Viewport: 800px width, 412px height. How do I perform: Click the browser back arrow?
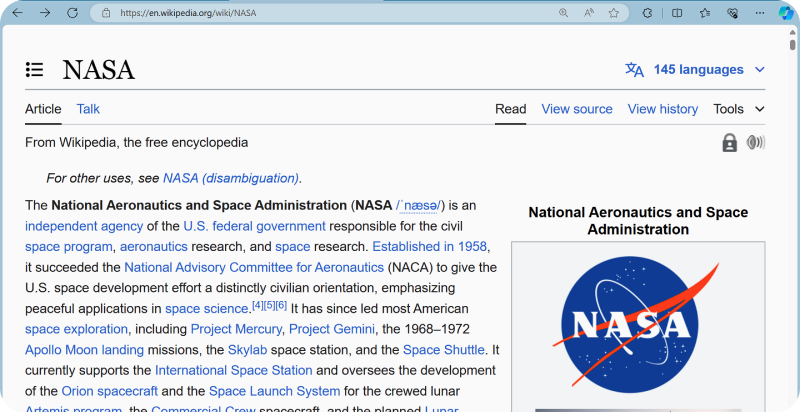pyautogui.click(x=17, y=13)
